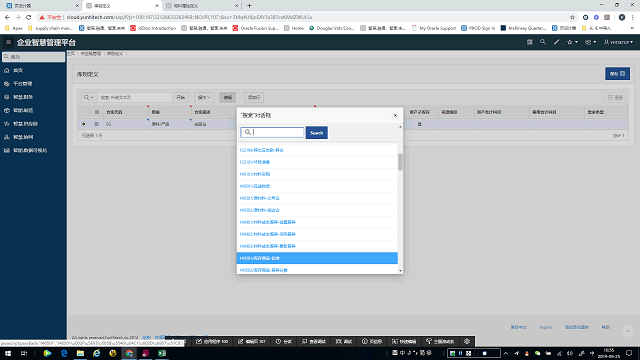Select the 140201 entry in the search list
The width and height of the screenshot is (640, 360).
[317, 186]
